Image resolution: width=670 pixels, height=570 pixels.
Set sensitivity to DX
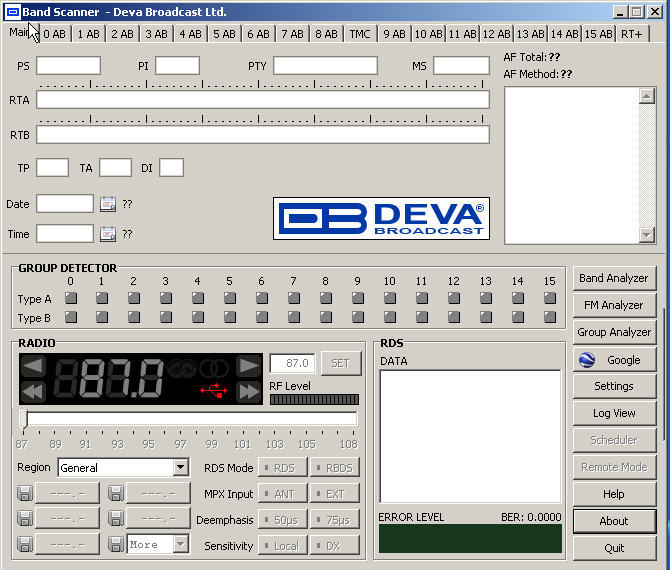[x=335, y=546]
